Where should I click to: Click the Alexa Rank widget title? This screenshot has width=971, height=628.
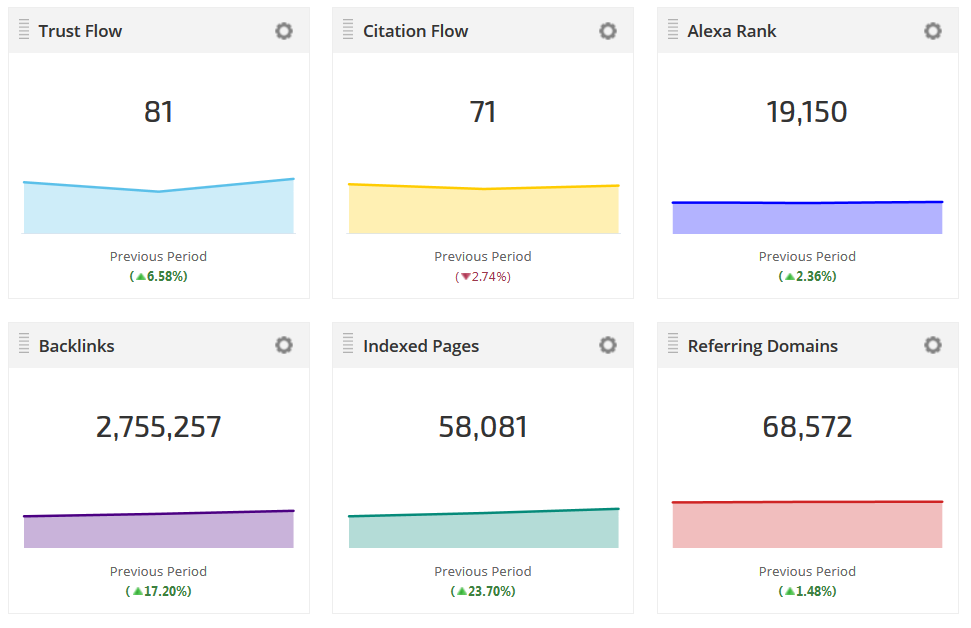[x=732, y=31]
